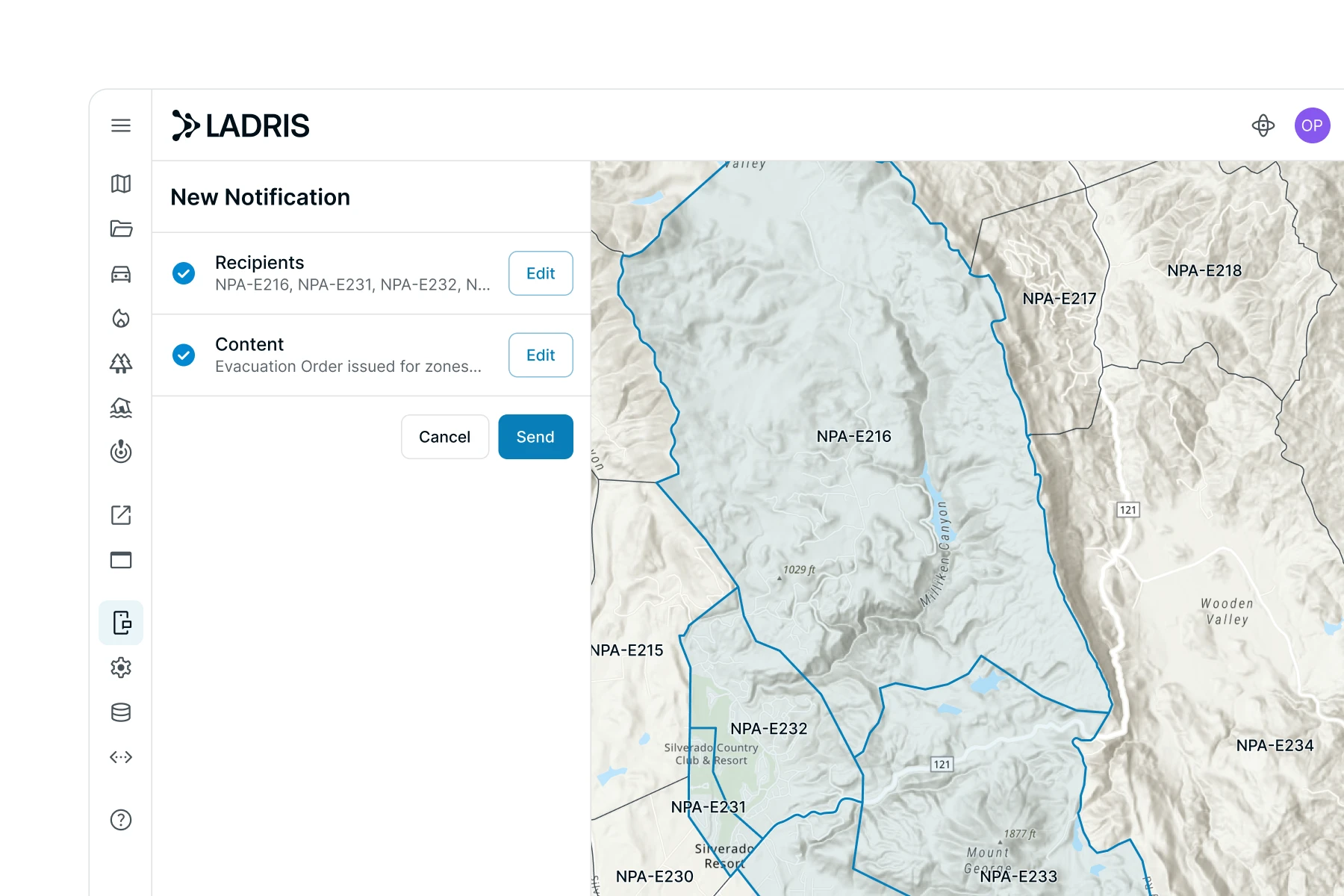Open the external link icon in sidebar

pos(121,515)
